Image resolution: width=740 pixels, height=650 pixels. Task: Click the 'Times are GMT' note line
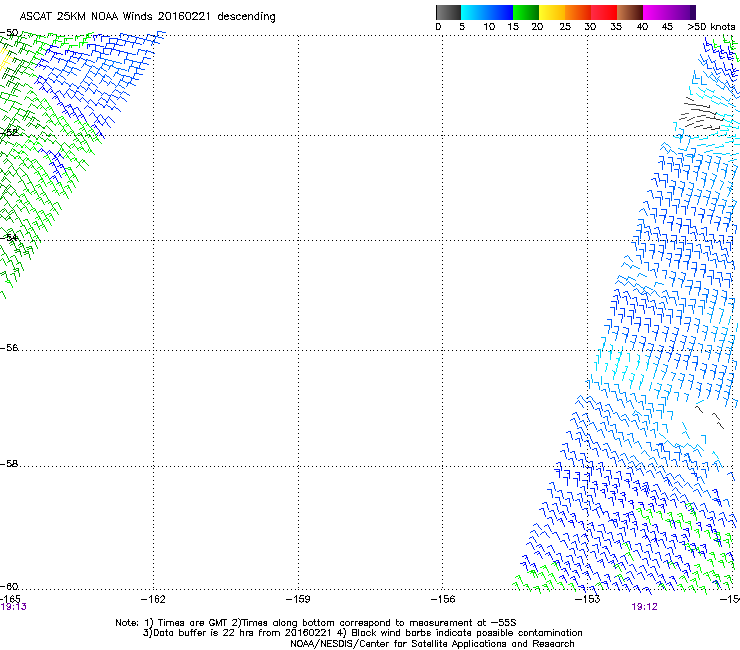(x=316, y=623)
